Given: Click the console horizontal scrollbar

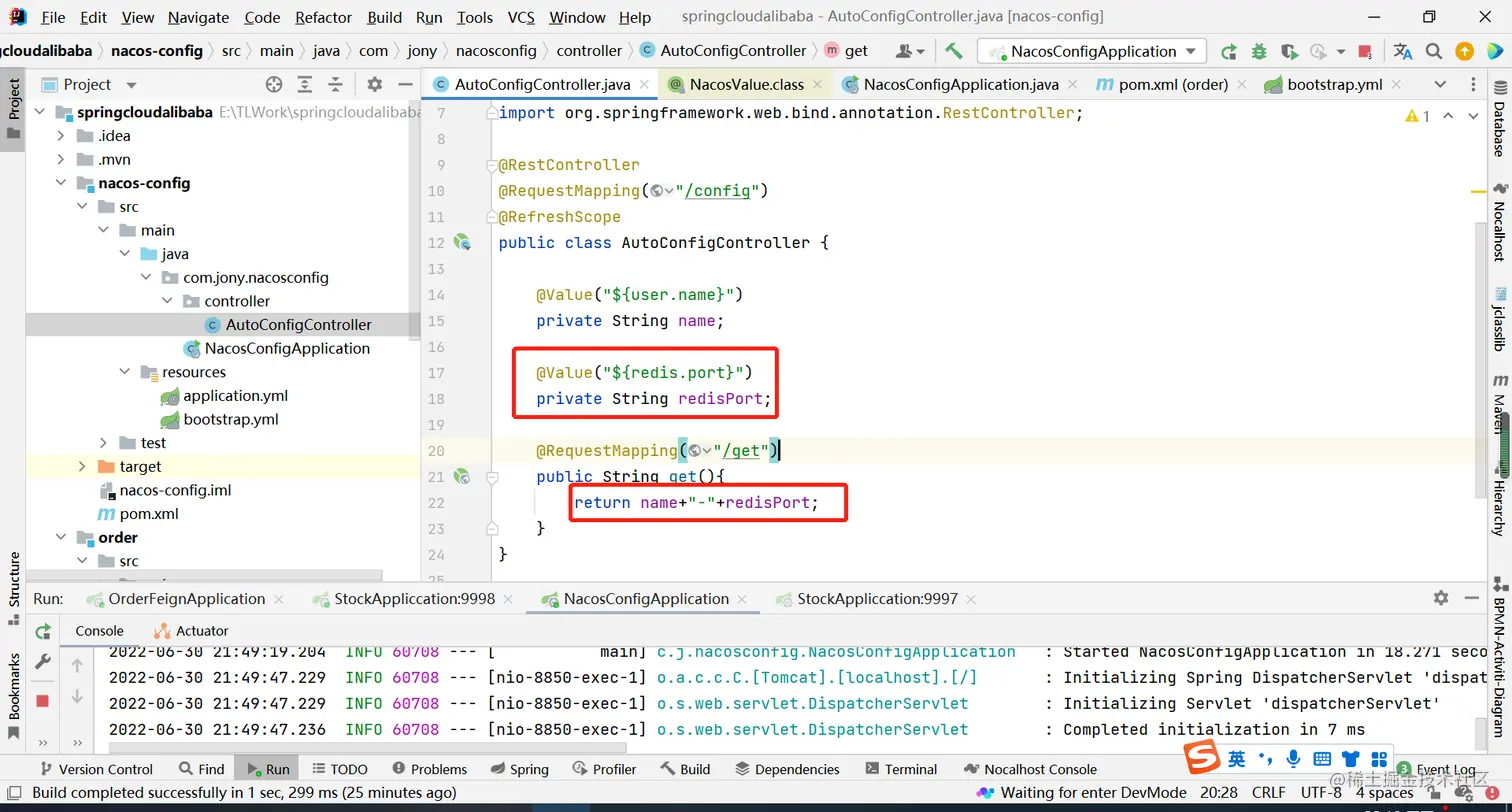Looking at the screenshot, I should click(366, 748).
